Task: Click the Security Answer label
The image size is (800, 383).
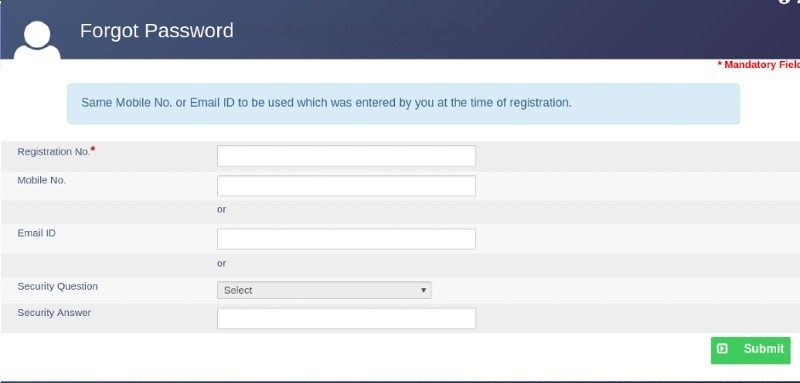Action: (x=54, y=313)
